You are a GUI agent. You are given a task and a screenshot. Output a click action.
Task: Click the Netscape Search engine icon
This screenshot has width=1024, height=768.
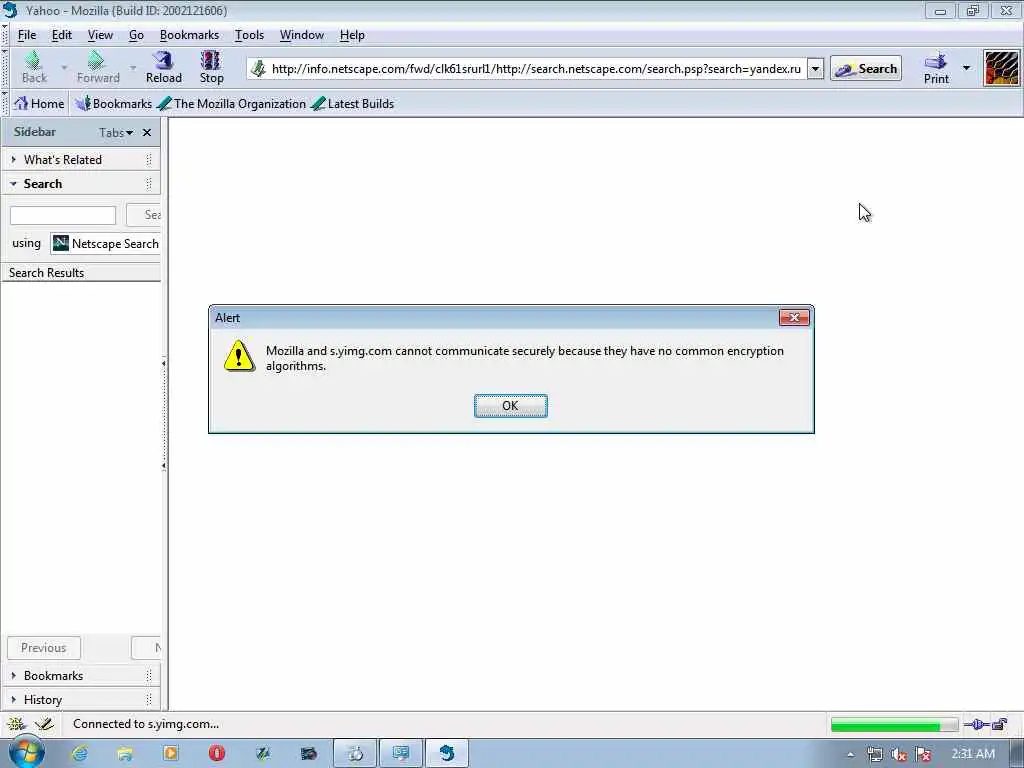(x=61, y=243)
